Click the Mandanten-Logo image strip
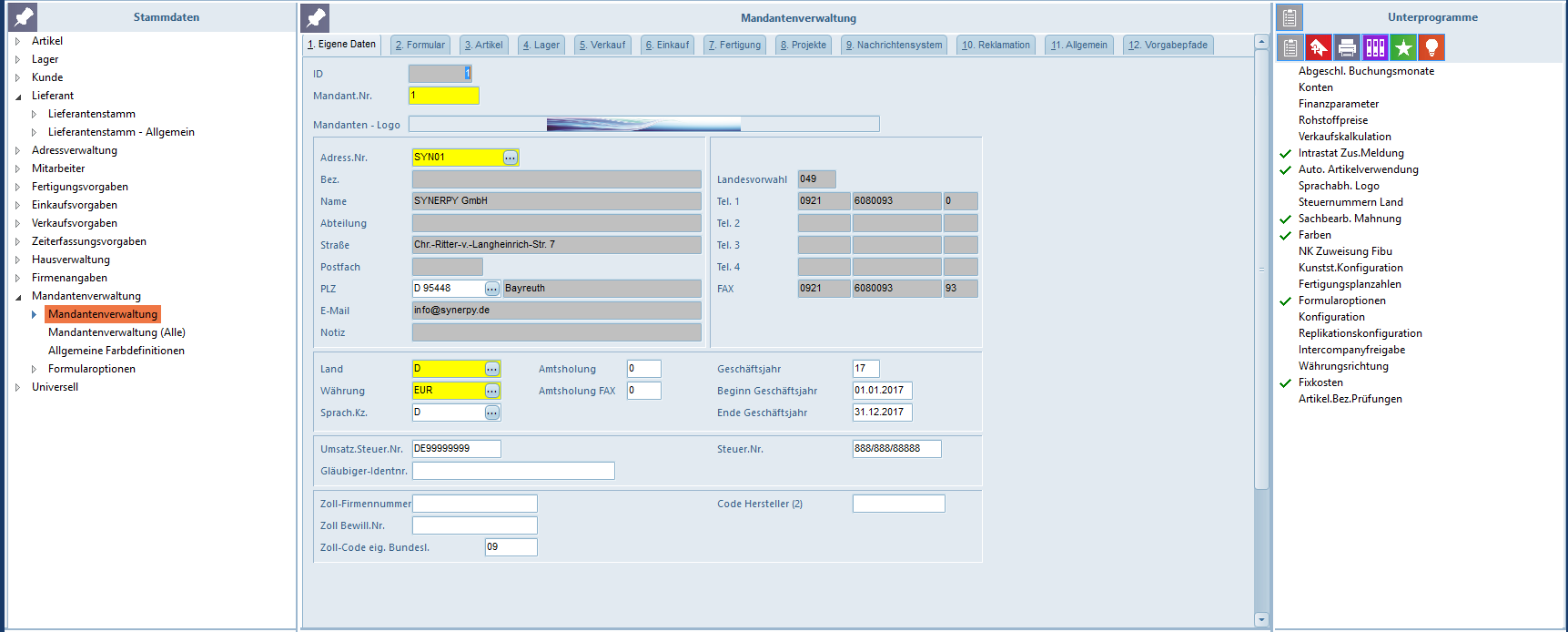Viewport: 1568px width, 632px height. point(643,124)
